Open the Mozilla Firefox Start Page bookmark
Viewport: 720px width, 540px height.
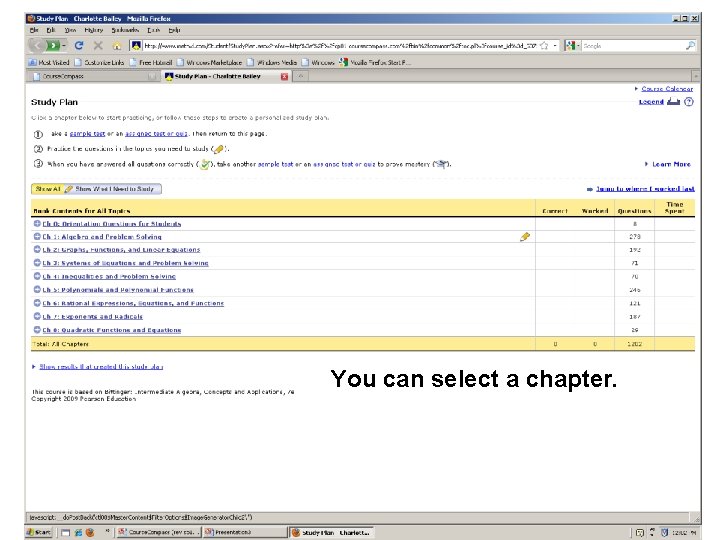(376, 62)
